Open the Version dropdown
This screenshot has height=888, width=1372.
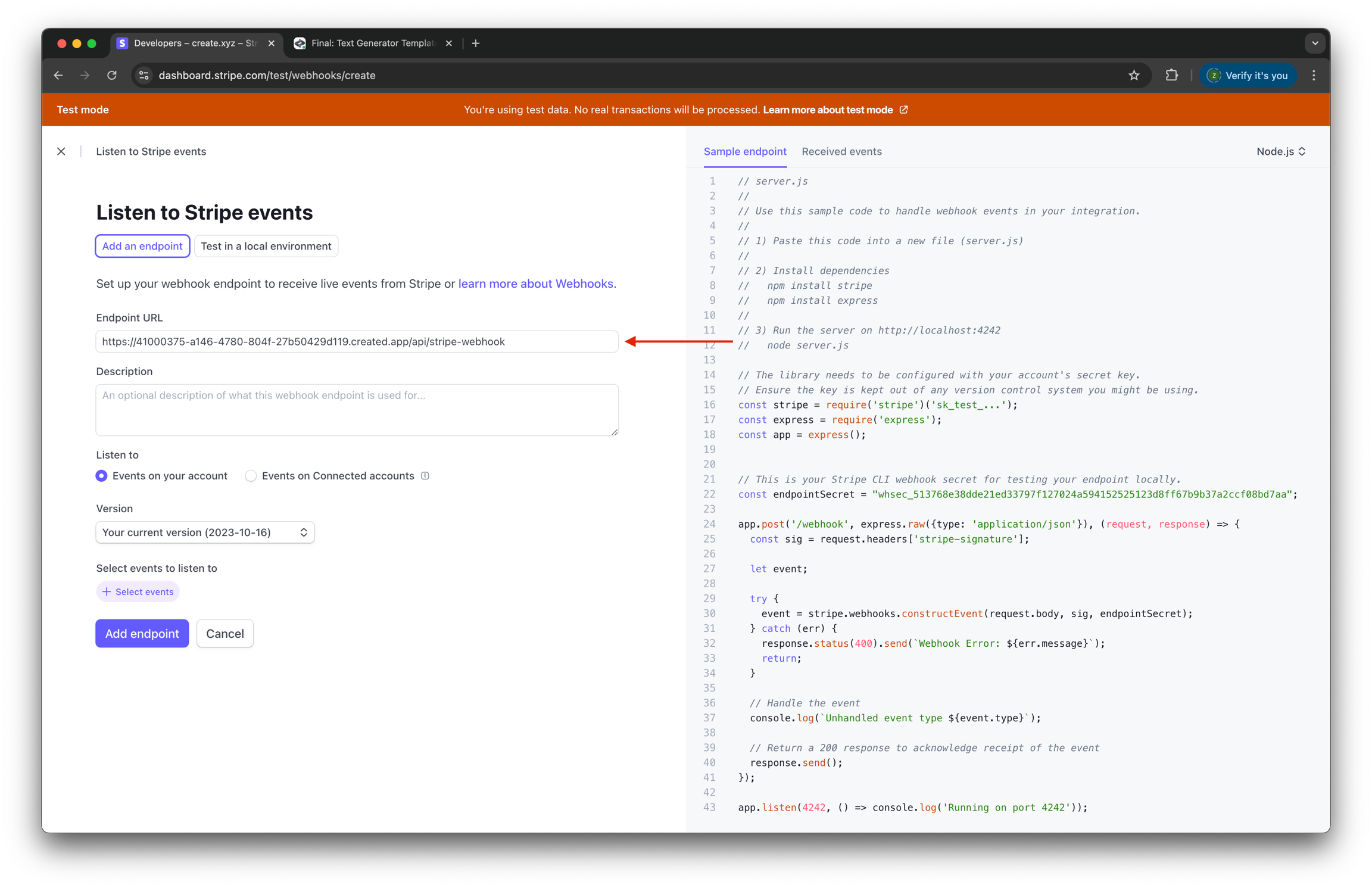click(x=205, y=532)
